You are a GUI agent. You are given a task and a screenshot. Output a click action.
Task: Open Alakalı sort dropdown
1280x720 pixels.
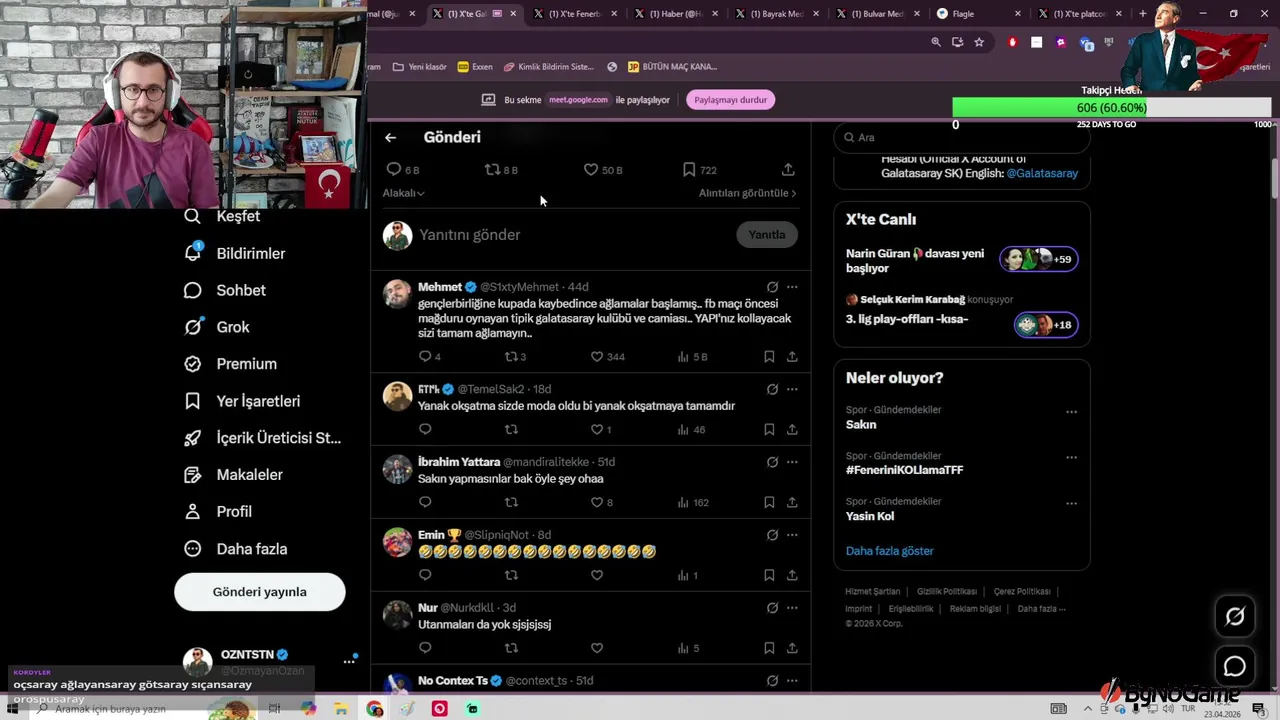click(404, 193)
